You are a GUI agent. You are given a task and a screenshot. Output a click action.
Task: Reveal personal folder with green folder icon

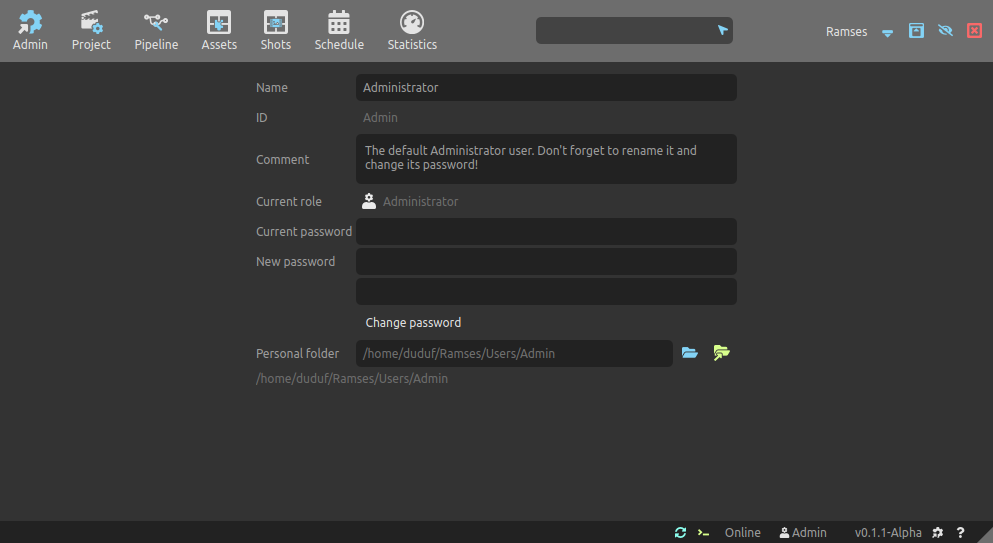coord(721,353)
